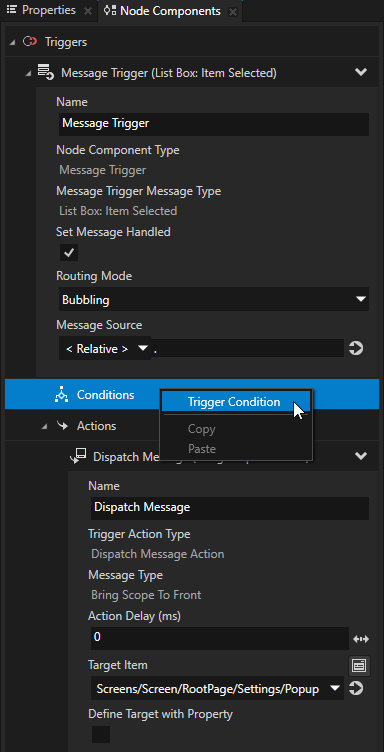This screenshot has width=384, height=752.
Task: Click the red Triggers icon
Action: (30, 42)
